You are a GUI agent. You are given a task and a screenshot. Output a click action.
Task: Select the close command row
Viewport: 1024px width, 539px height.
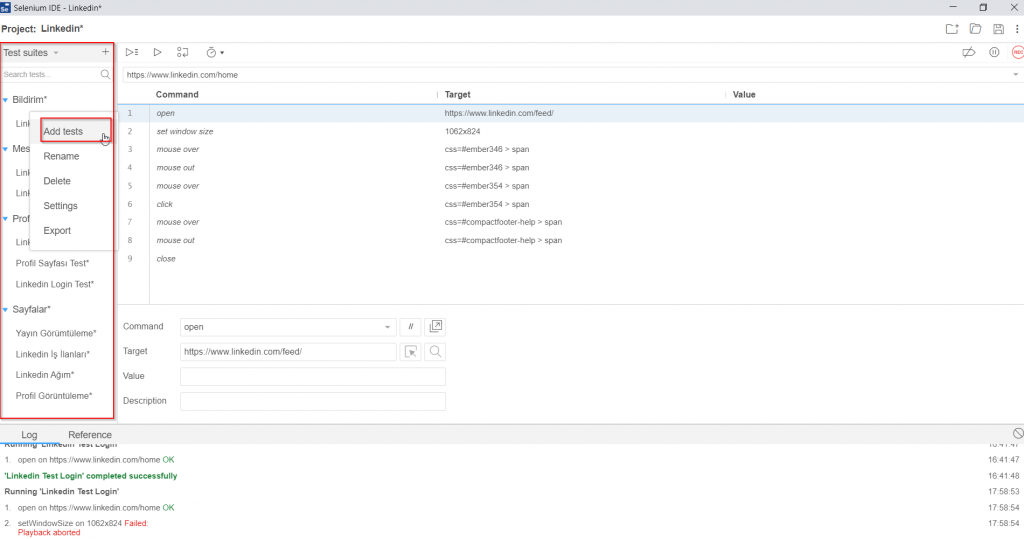(x=571, y=259)
